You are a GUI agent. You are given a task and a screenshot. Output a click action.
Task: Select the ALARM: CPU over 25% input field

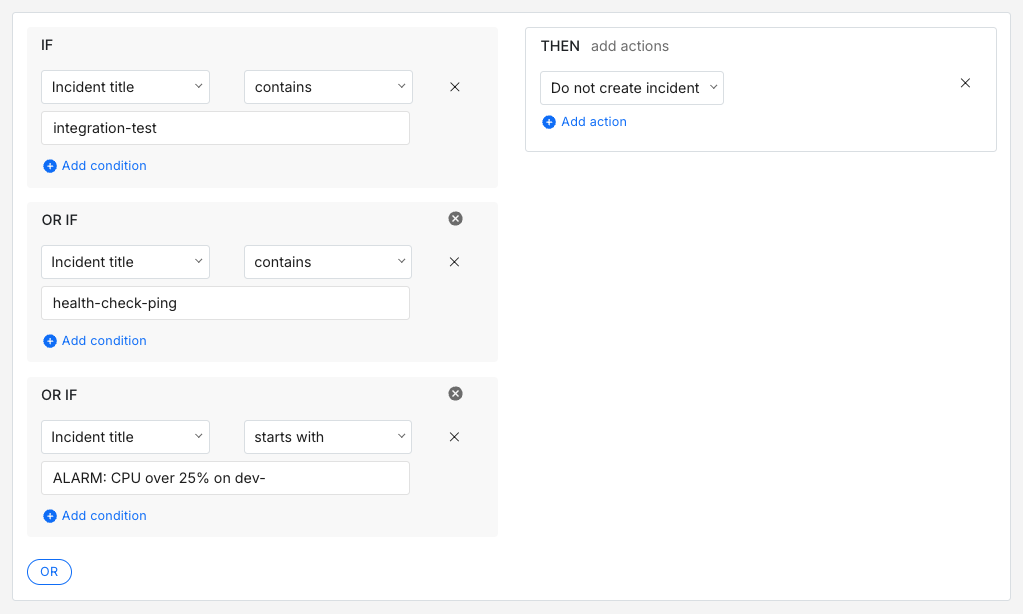point(225,477)
